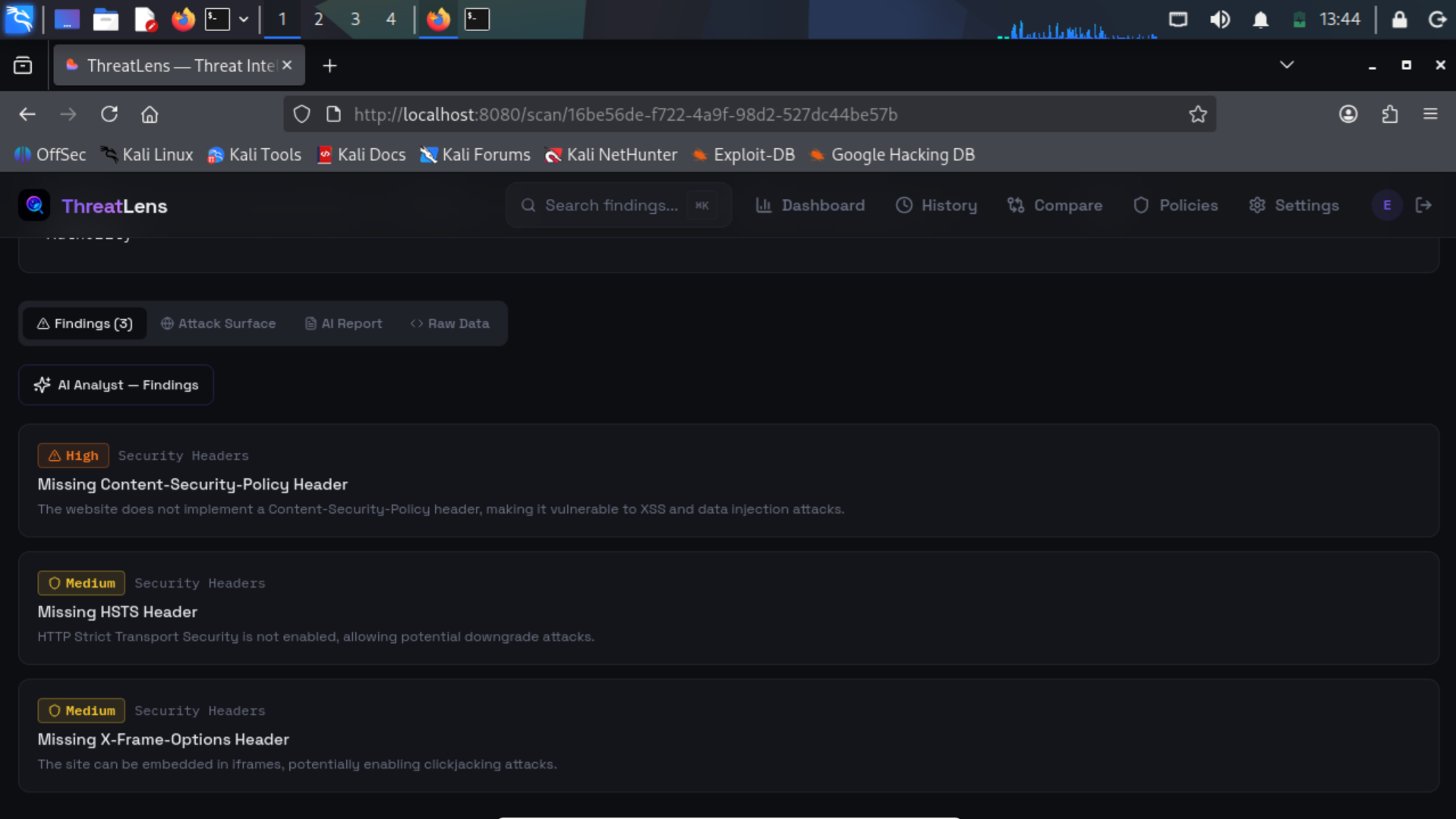Image resolution: width=1456 pixels, height=819 pixels.
Task: Open terminal emulator from panel launcher
Action: [218, 19]
